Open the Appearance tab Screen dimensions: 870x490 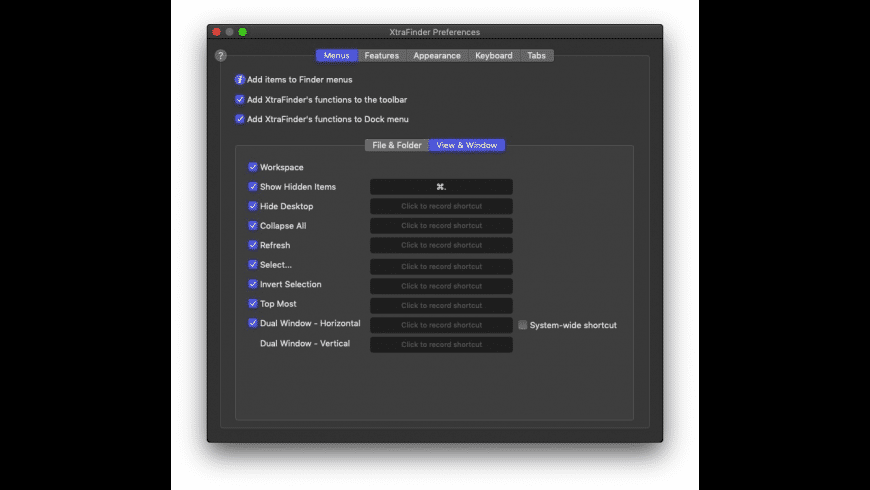point(437,55)
